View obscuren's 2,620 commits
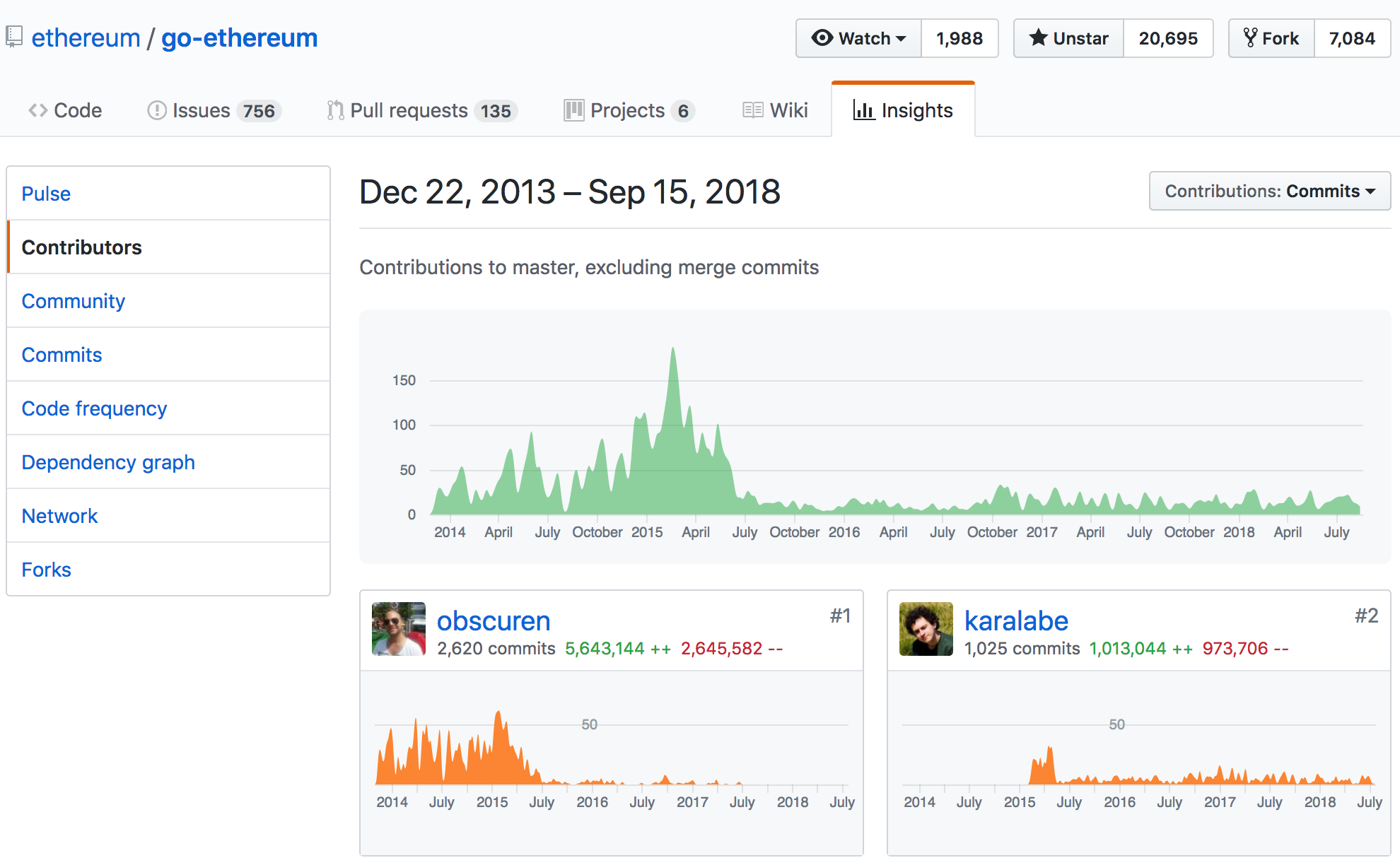This screenshot has width=1400, height=865. click(x=496, y=649)
